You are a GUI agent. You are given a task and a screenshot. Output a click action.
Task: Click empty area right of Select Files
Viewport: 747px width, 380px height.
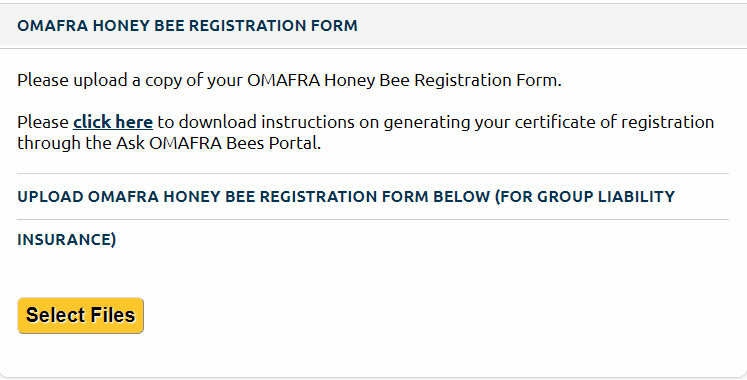(429, 315)
